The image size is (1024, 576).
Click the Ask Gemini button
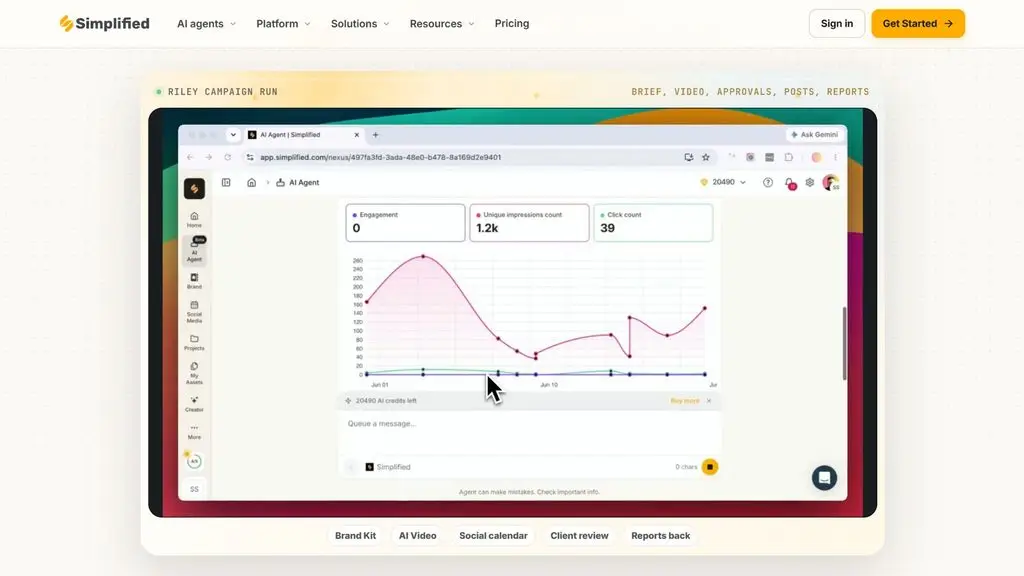tap(814, 135)
